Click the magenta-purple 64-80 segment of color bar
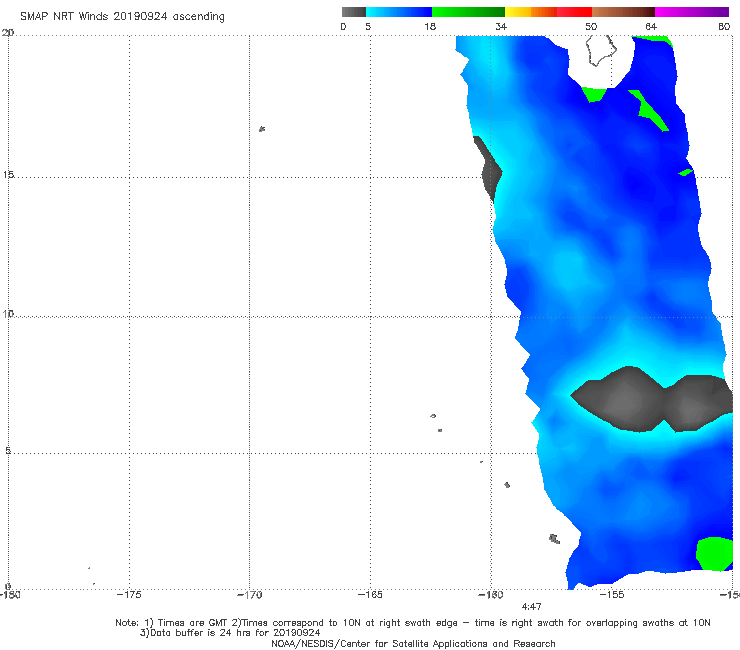Viewport: 740px width, 650px height. 692,12
